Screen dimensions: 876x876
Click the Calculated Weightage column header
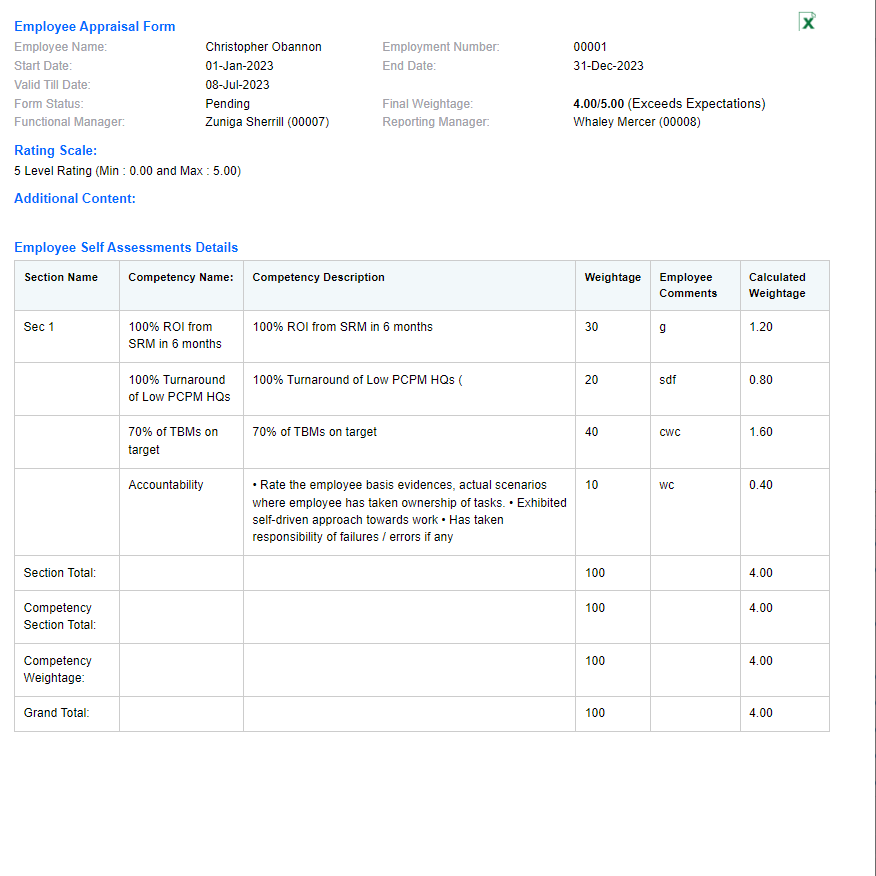777,285
